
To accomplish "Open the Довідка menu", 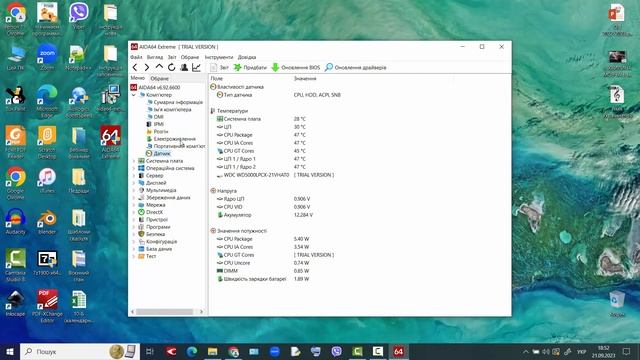I will pyautogui.click(x=247, y=57).
